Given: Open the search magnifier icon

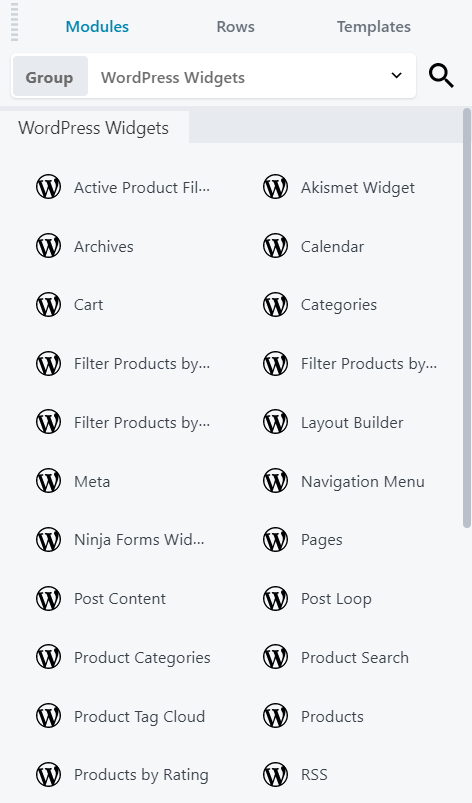Looking at the screenshot, I should (x=441, y=76).
